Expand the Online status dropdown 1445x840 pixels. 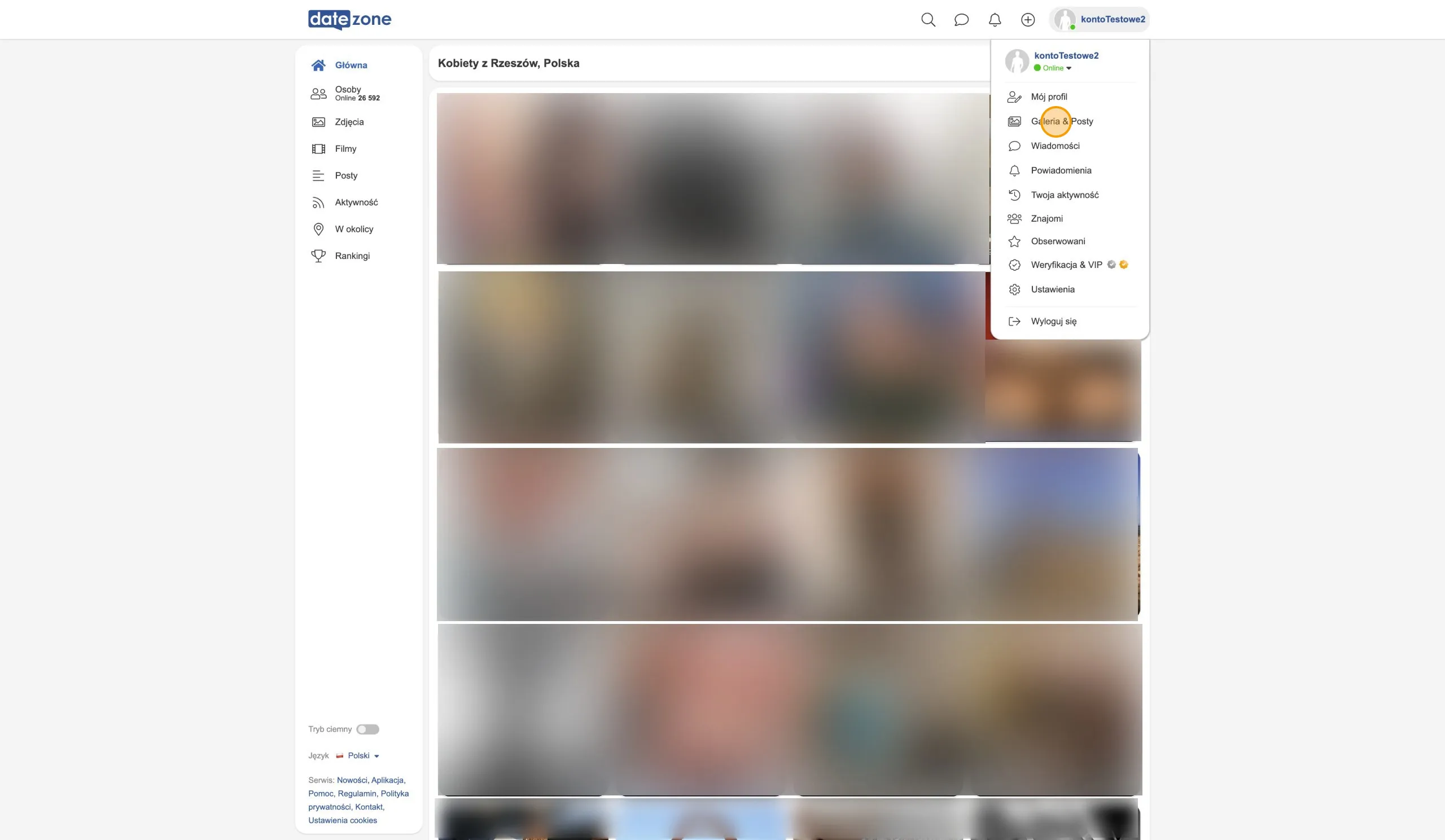pyautogui.click(x=1053, y=68)
